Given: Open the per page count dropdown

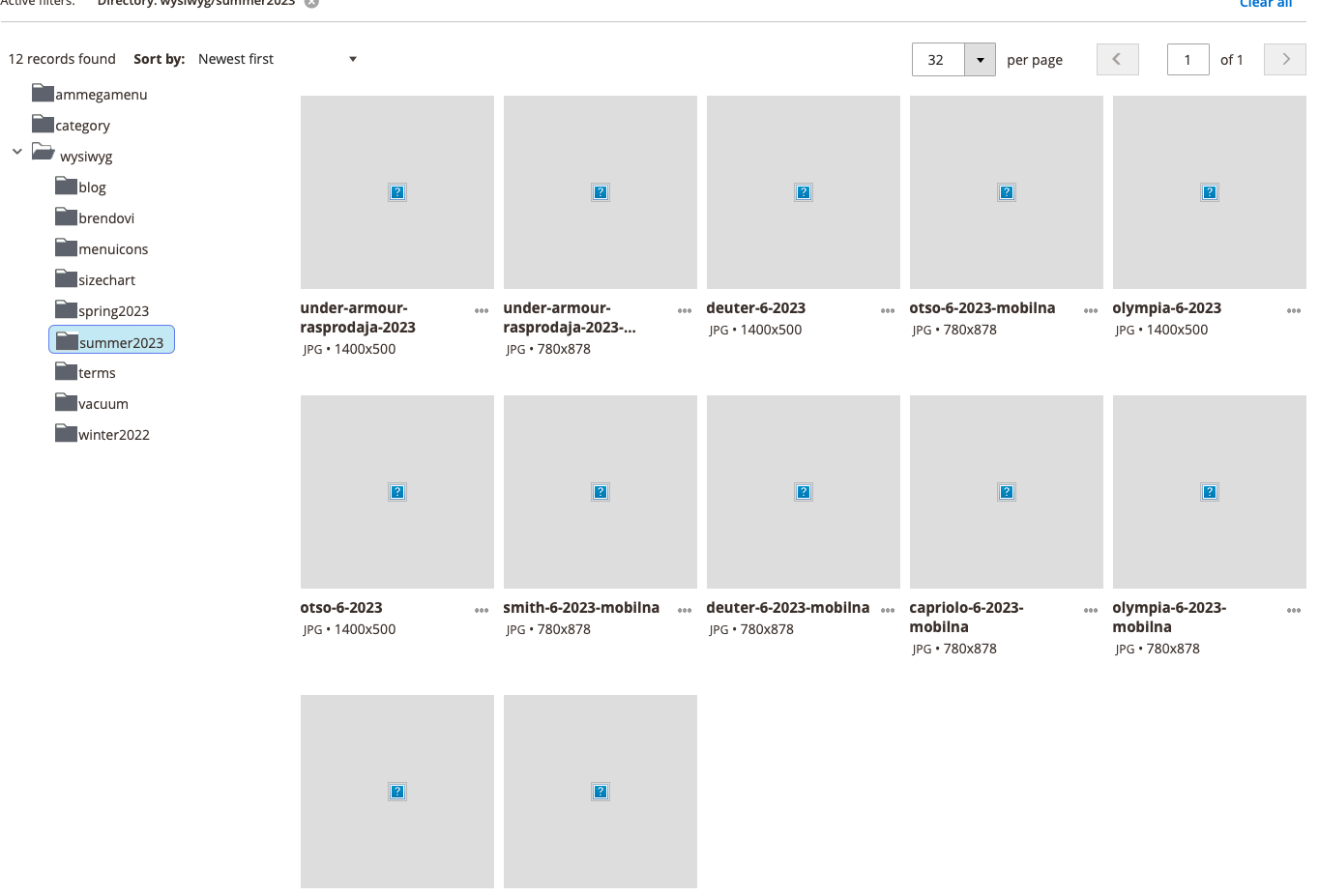Looking at the screenshot, I should click(980, 59).
